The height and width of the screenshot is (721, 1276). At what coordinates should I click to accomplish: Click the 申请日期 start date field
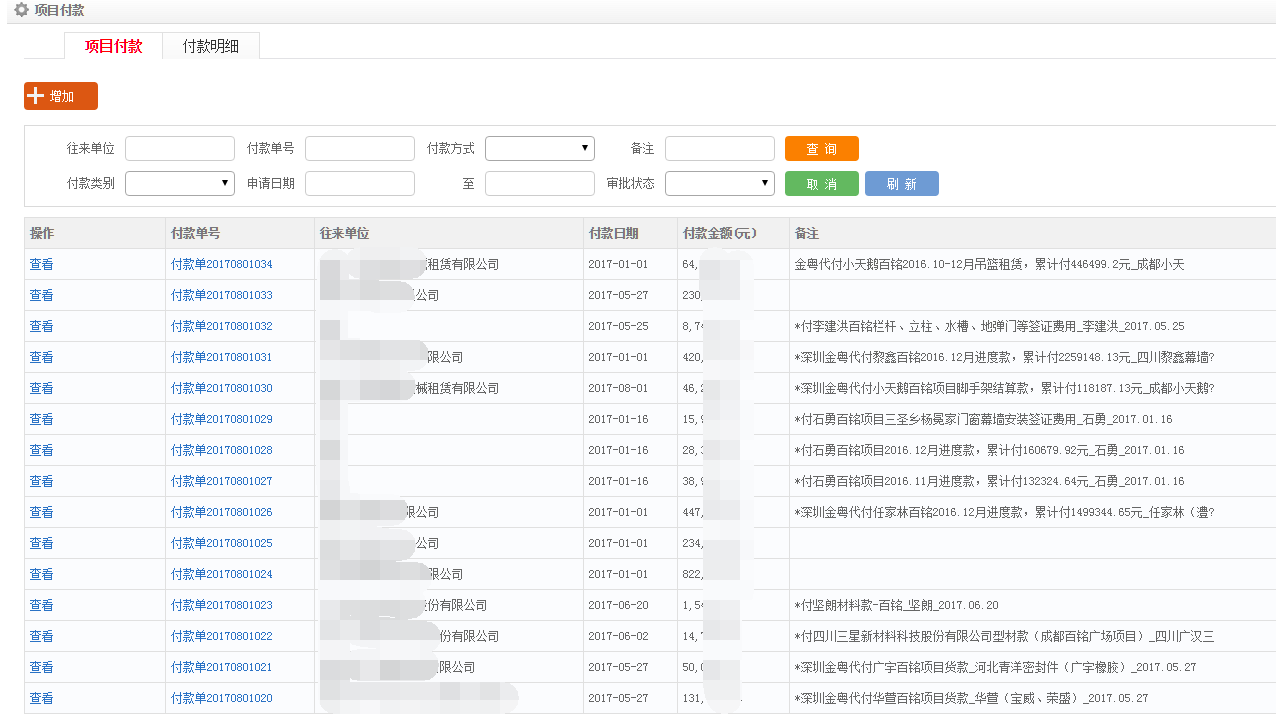pyautogui.click(x=359, y=184)
